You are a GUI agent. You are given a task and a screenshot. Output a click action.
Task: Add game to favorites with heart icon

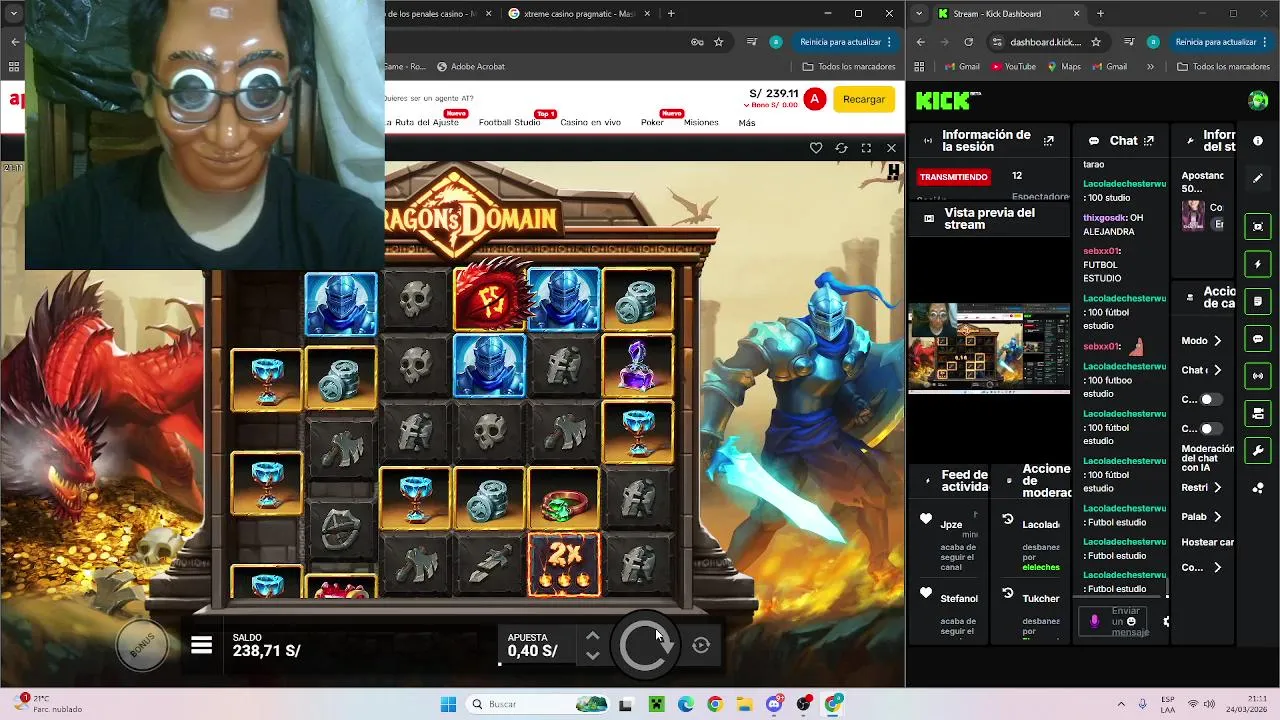tap(816, 148)
